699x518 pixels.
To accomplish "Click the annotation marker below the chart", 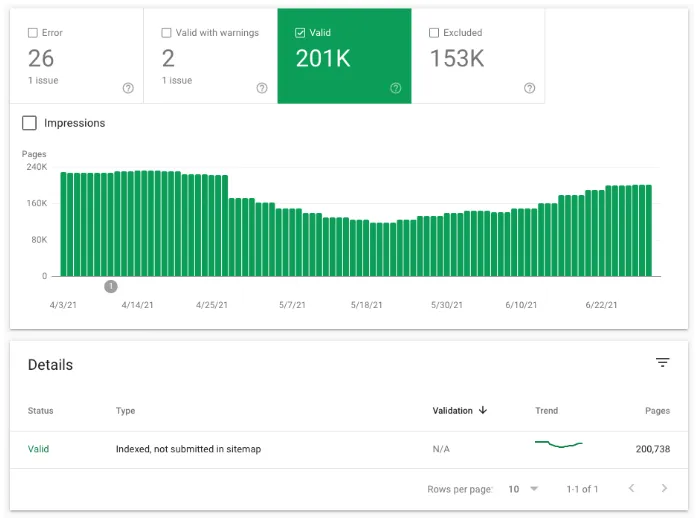I will [x=111, y=287].
